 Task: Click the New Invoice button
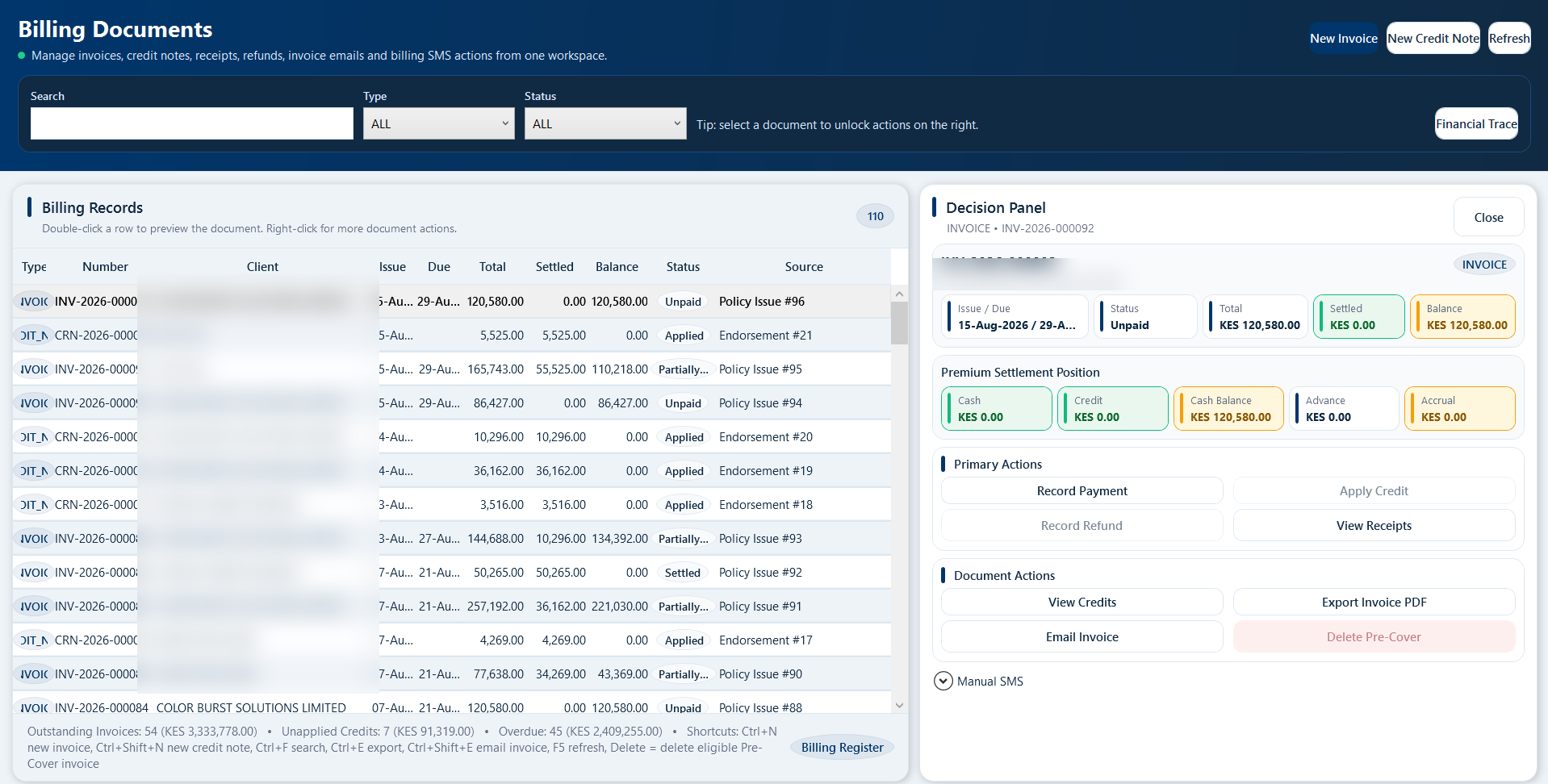point(1343,38)
